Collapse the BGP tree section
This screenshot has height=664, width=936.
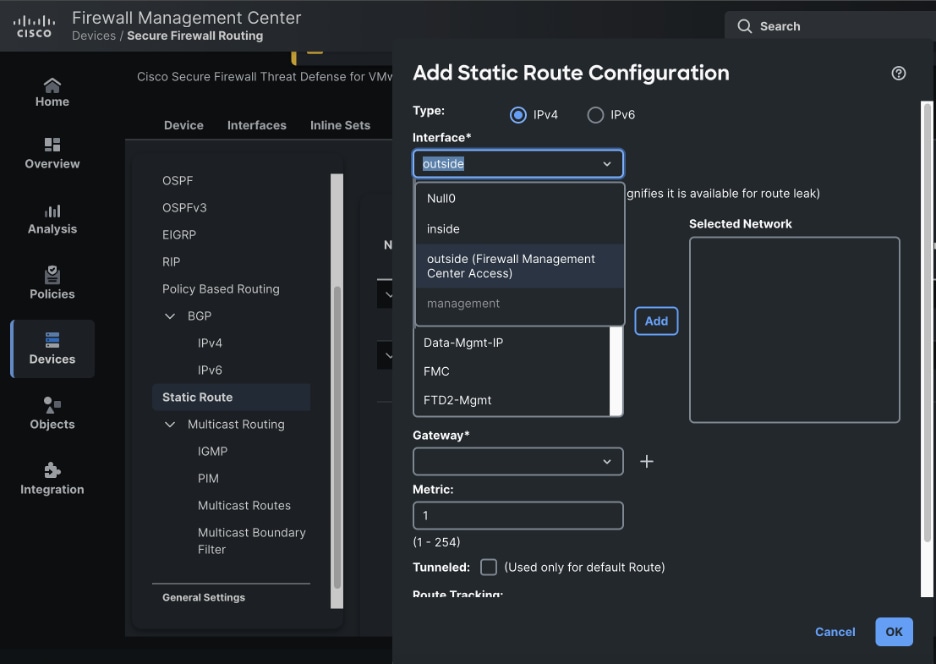point(170,316)
